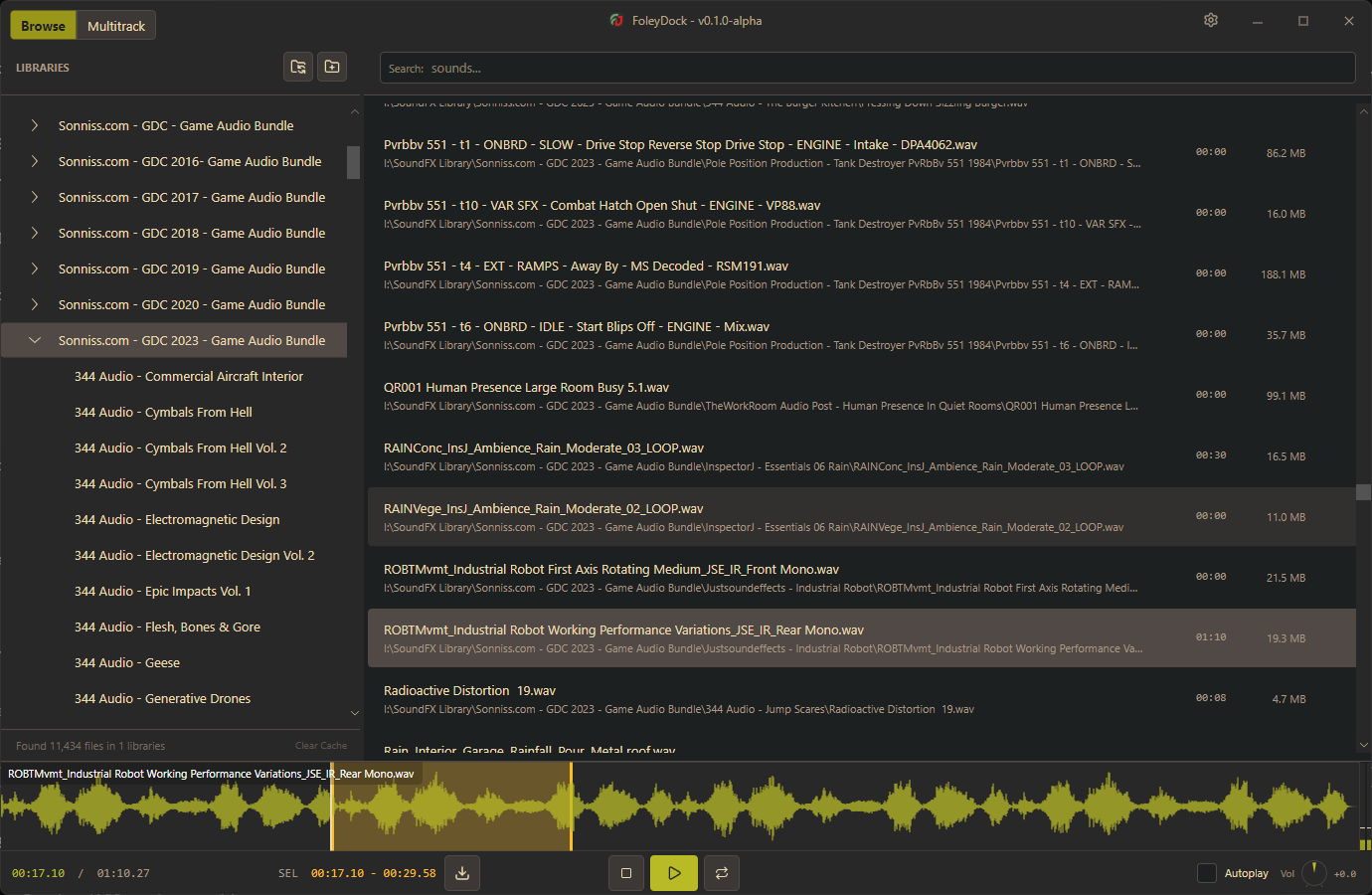Image resolution: width=1372 pixels, height=895 pixels.
Task: Click the results list scroll-down arrow
Action: click(x=1363, y=745)
